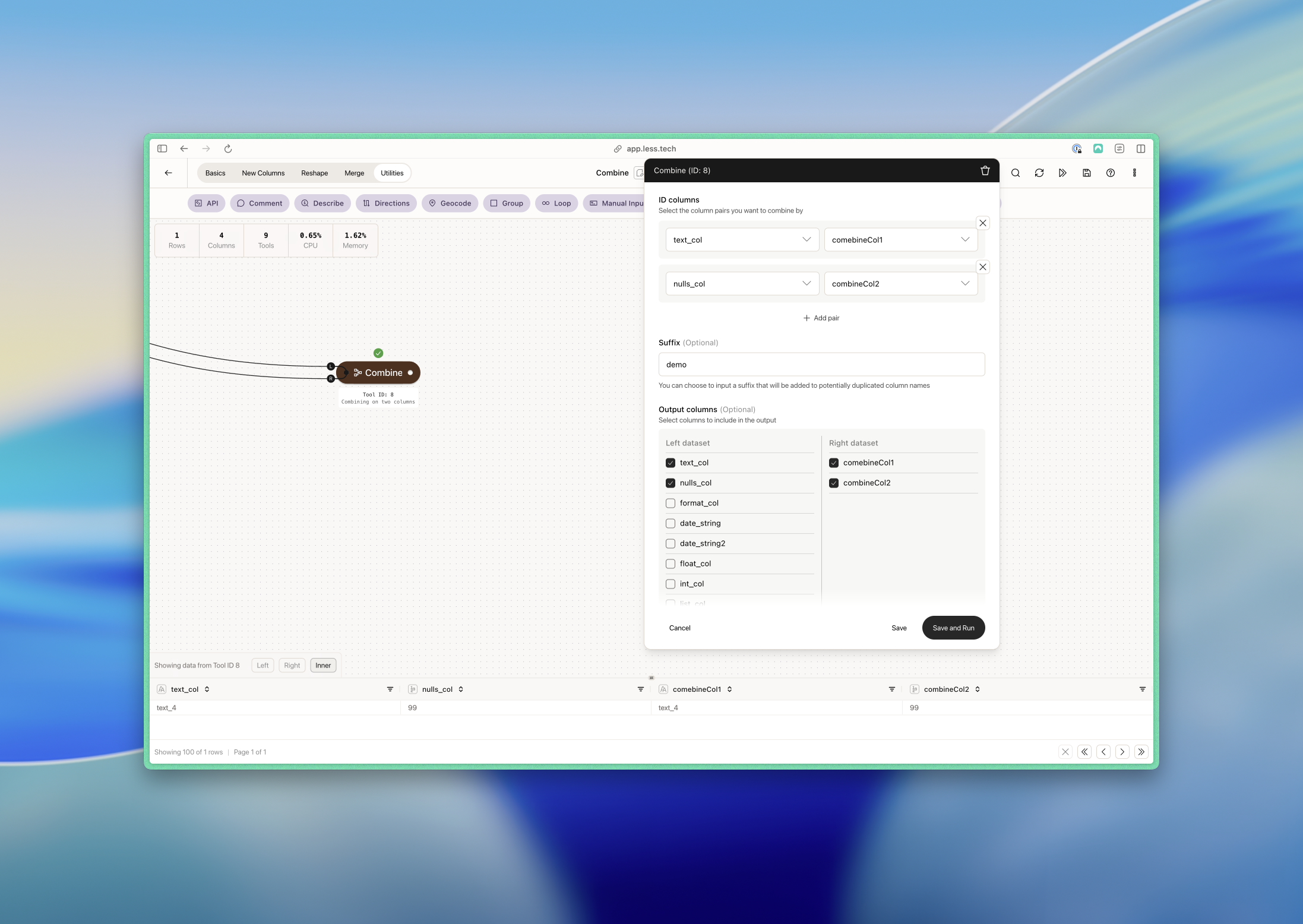Click the refresh arrows icon in toolbar
1303x924 pixels.
[x=1039, y=173]
